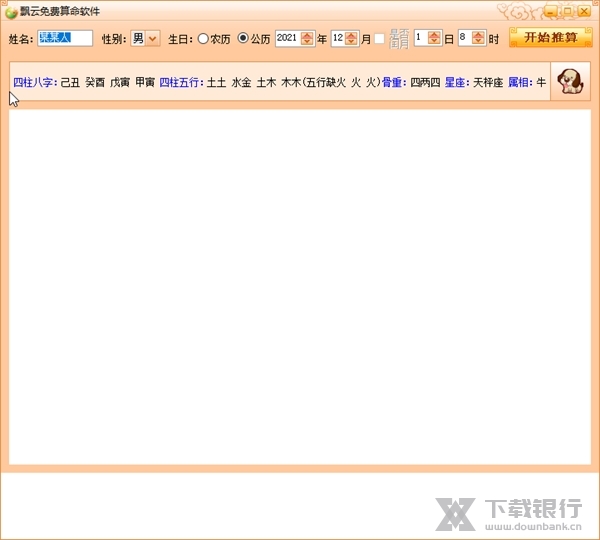600x540 pixels.
Task: Click the app logo in title bar
Action: tap(11, 12)
